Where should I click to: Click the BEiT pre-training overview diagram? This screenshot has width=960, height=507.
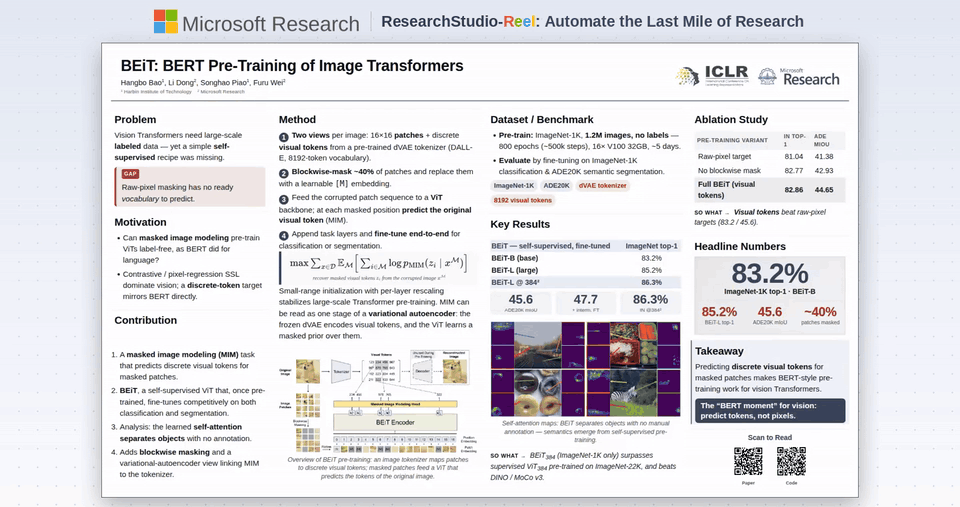tap(378, 401)
